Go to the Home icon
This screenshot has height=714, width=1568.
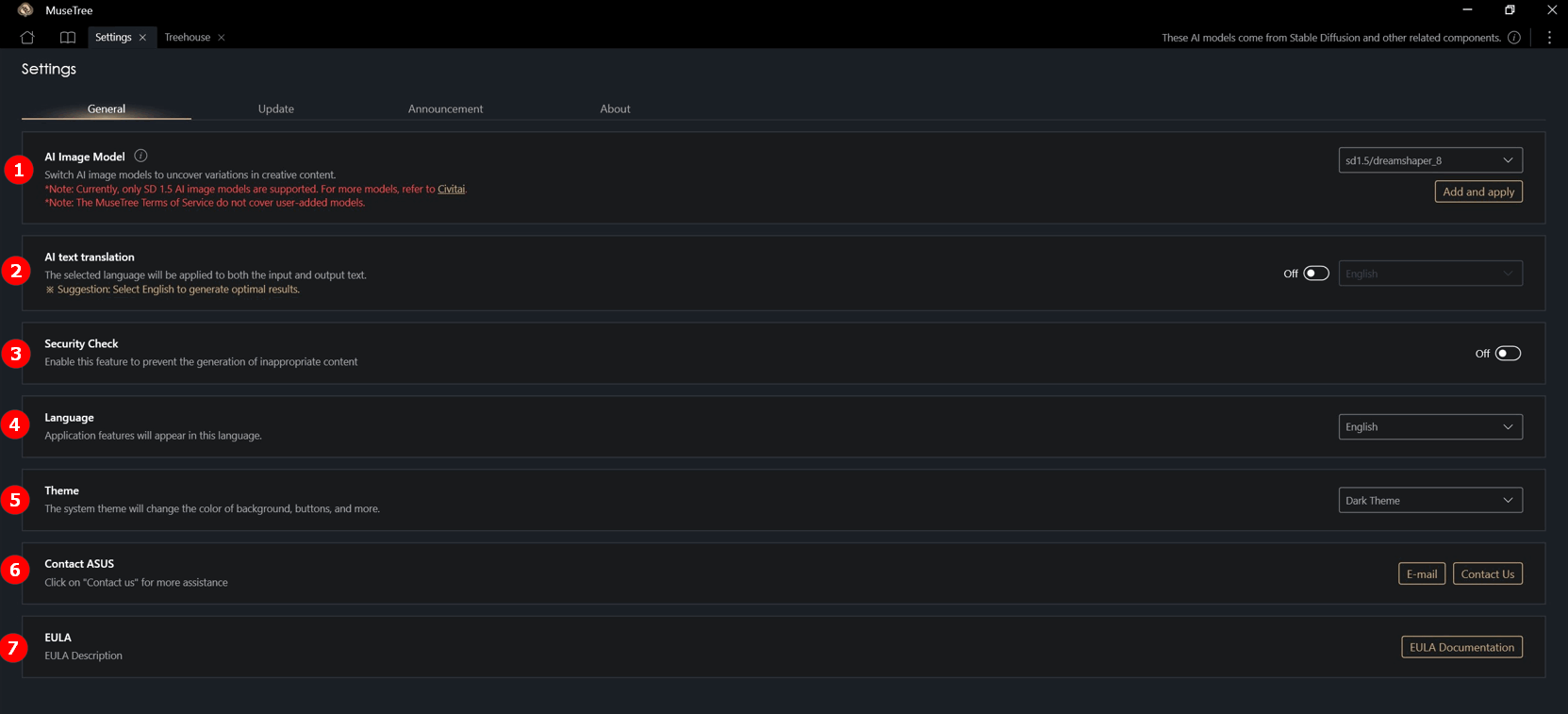pyautogui.click(x=27, y=38)
